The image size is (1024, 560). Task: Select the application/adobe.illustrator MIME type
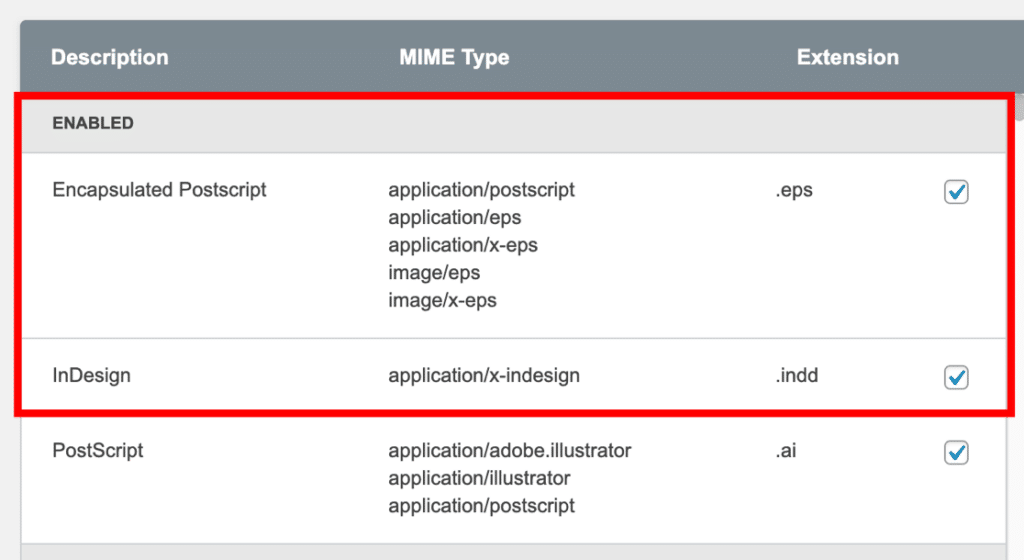(510, 451)
